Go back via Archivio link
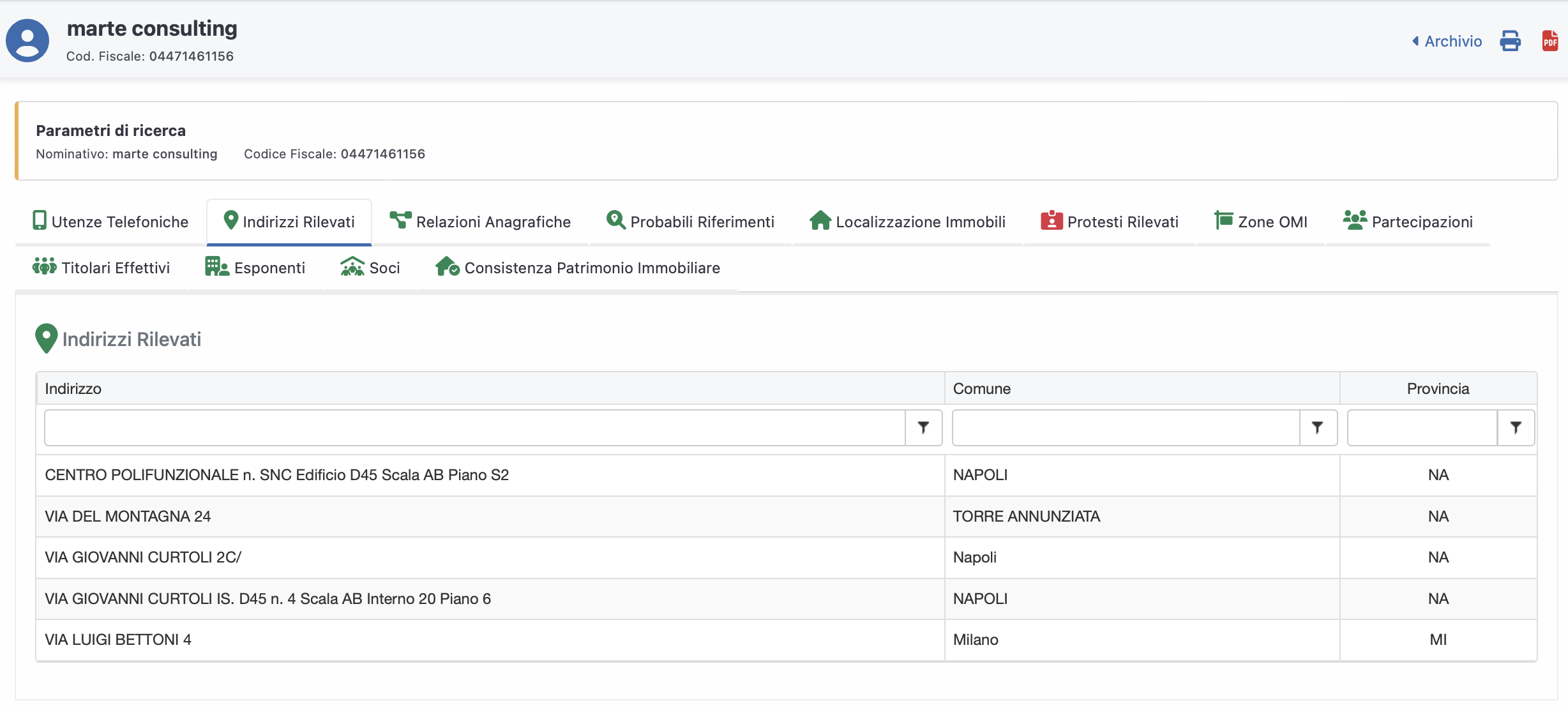This screenshot has width=1568, height=710. (1447, 42)
